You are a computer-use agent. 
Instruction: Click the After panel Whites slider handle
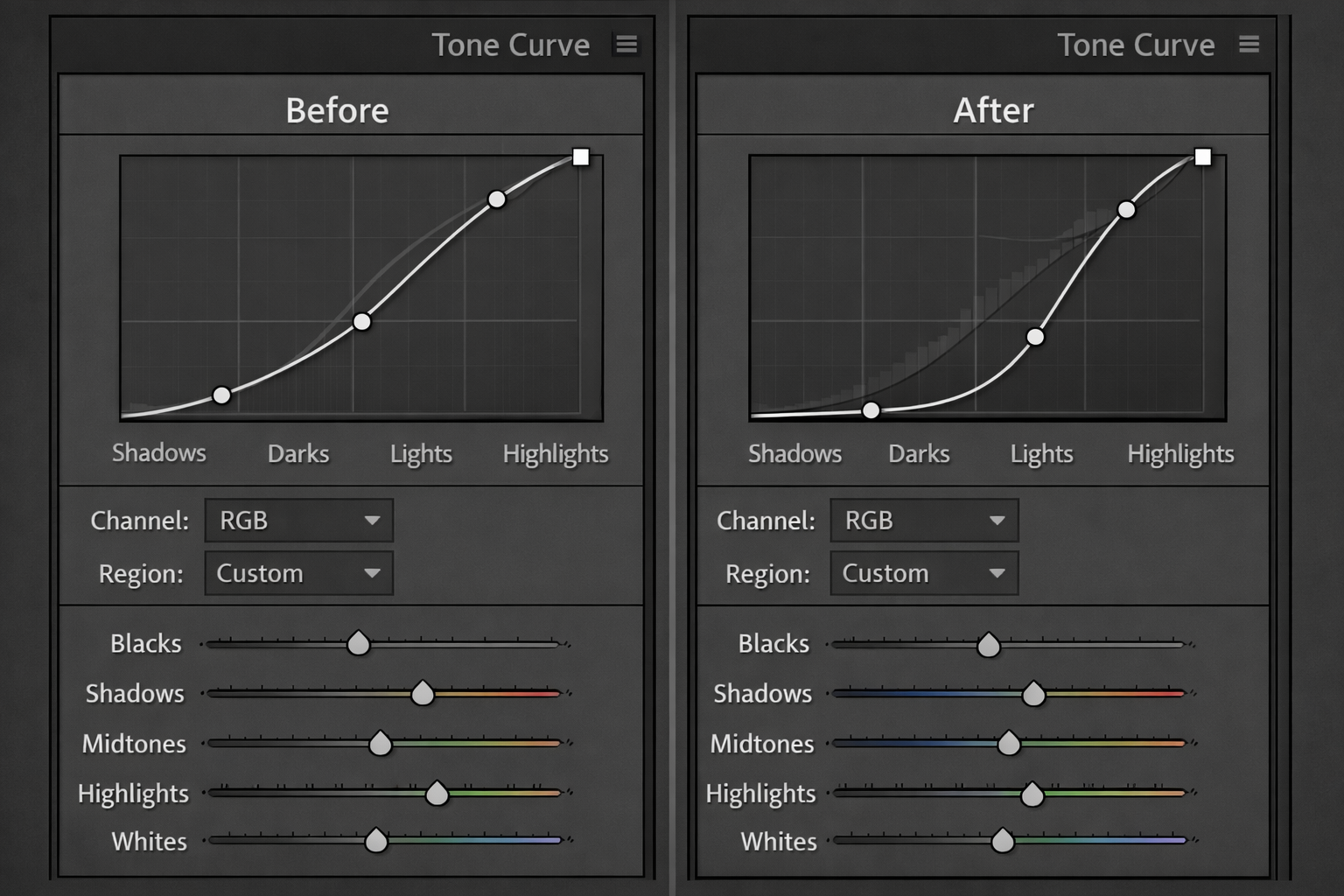[x=1003, y=841]
